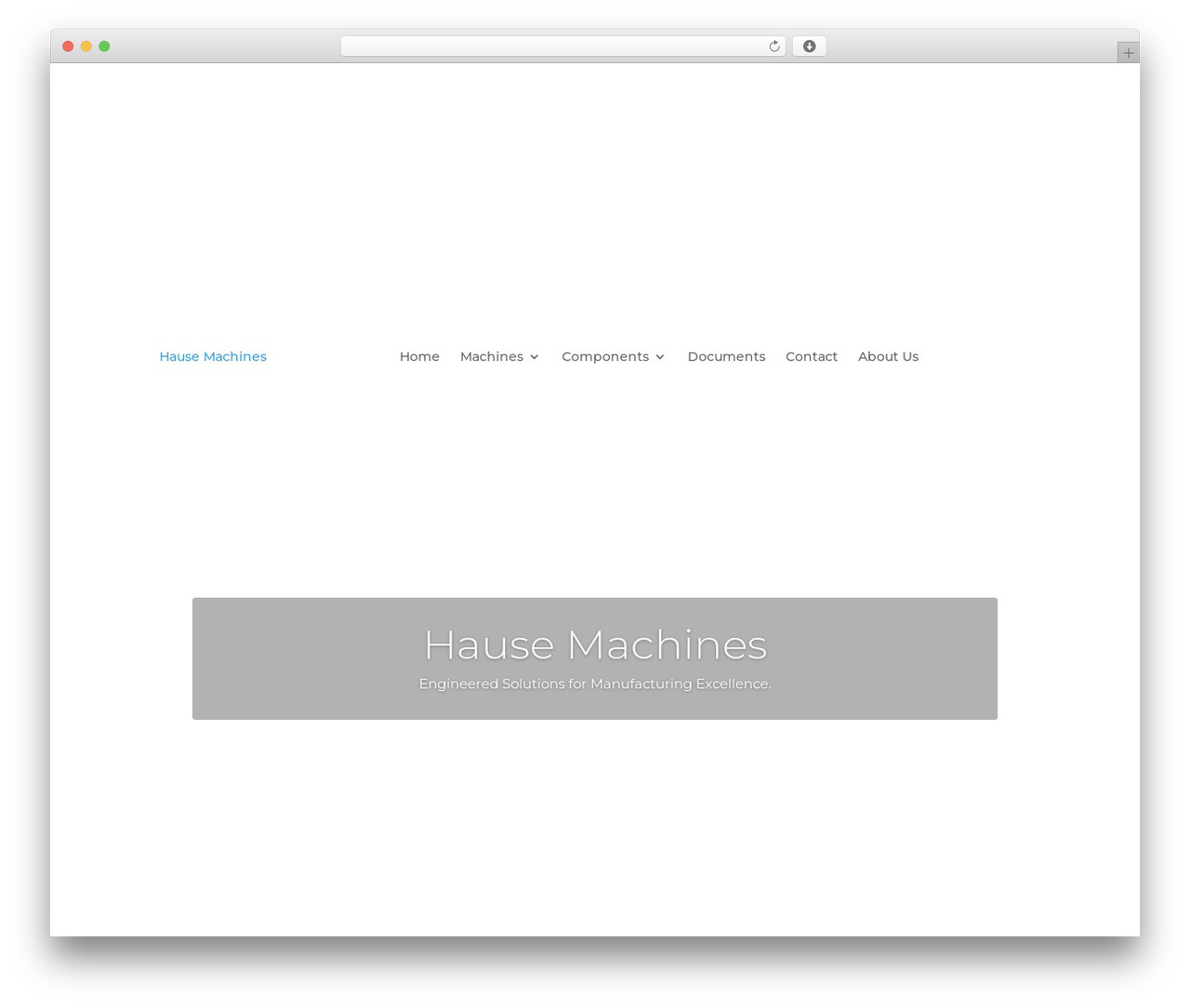Expand the Machines dropdown chevron
The width and height of the screenshot is (1190, 1008).
tap(535, 357)
